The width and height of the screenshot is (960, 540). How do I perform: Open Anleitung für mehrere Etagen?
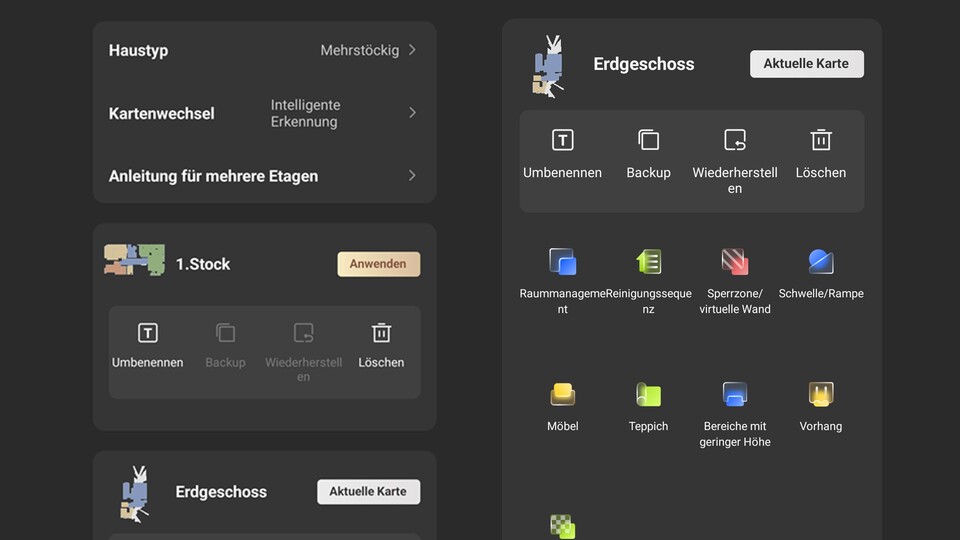tap(264, 176)
